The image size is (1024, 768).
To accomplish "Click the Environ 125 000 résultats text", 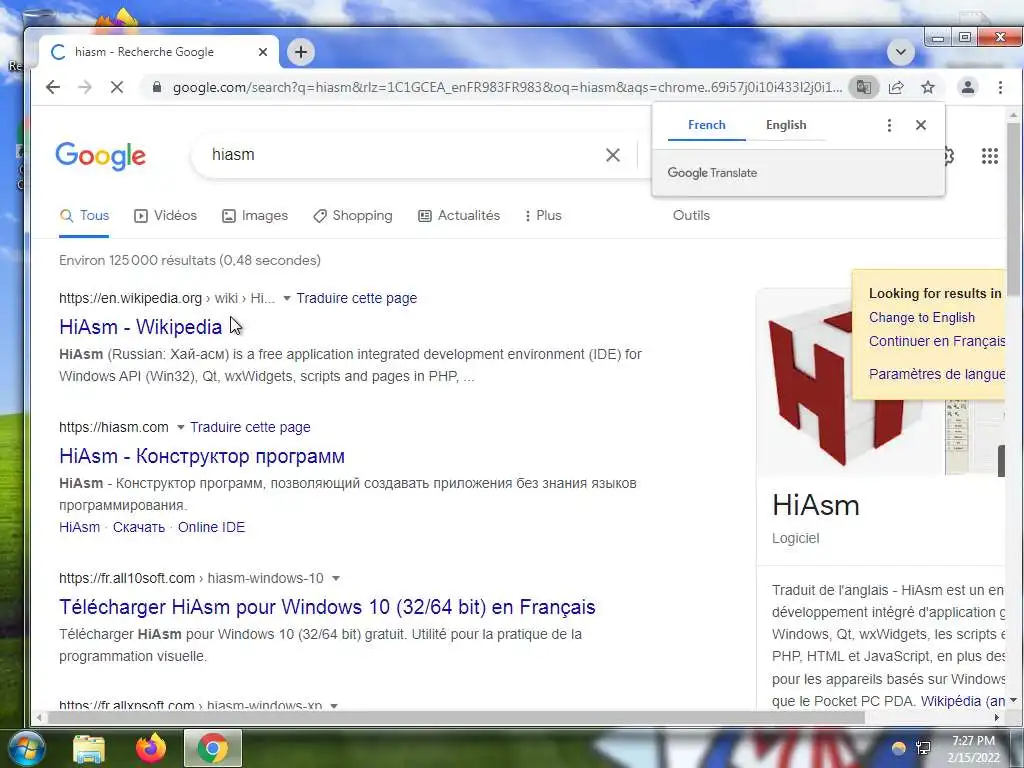I will tap(189, 260).
